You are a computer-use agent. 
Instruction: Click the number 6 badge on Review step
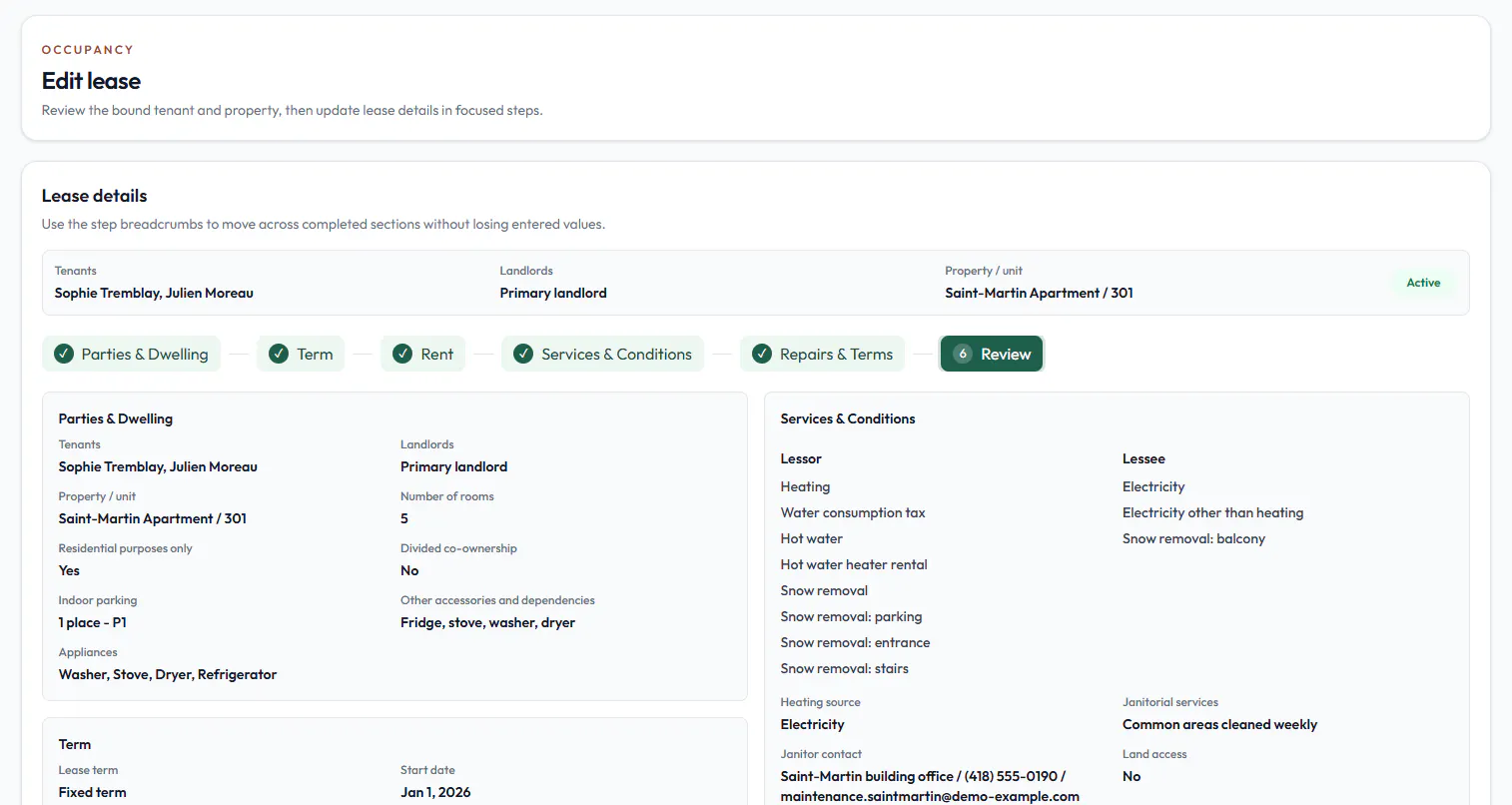[x=963, y=354]
